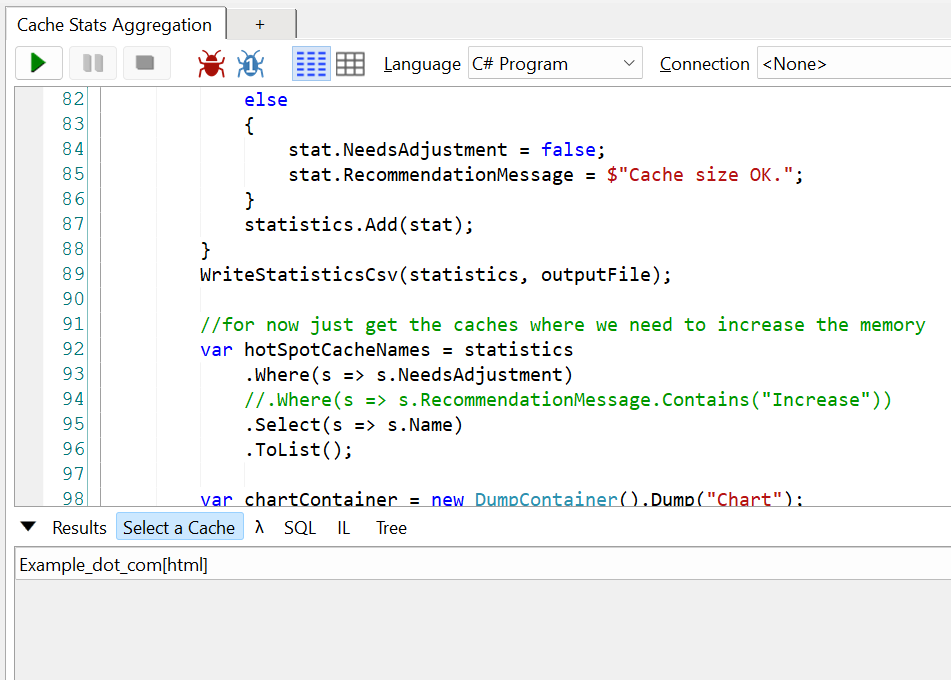Open a new query tab with plus

[260, 25]
